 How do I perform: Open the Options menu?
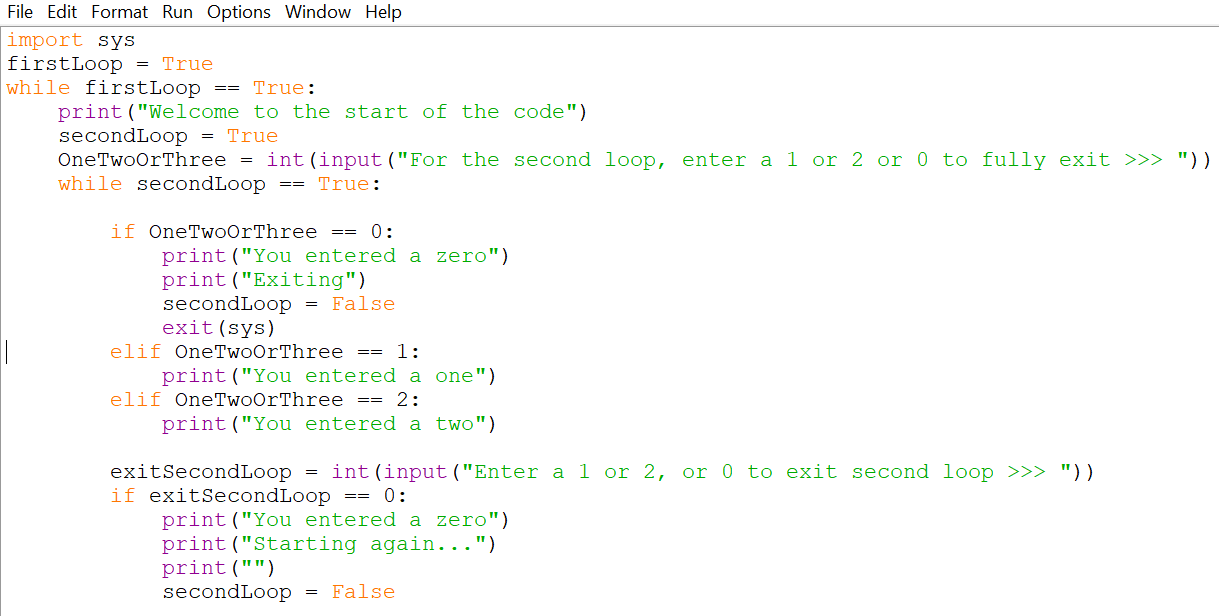(x=239, y=12)
